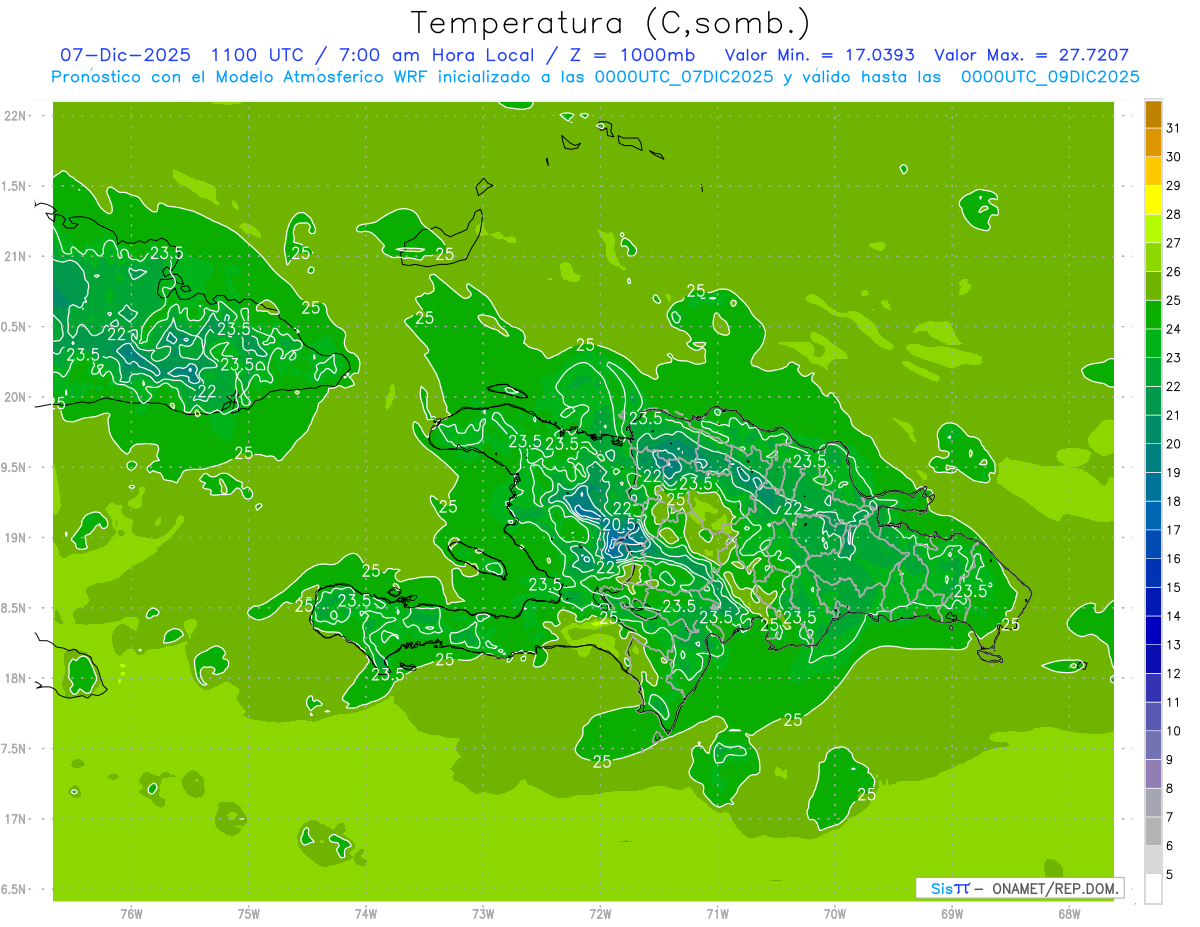The image size is (1200, 927).
Task: Click longitude label '71W'
Action: coord(717,914)
